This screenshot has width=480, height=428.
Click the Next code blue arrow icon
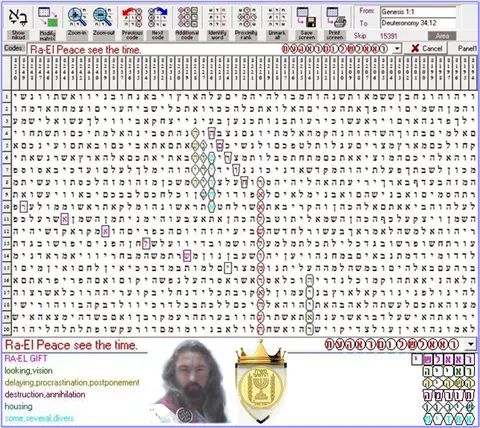[x=158, y=17]
